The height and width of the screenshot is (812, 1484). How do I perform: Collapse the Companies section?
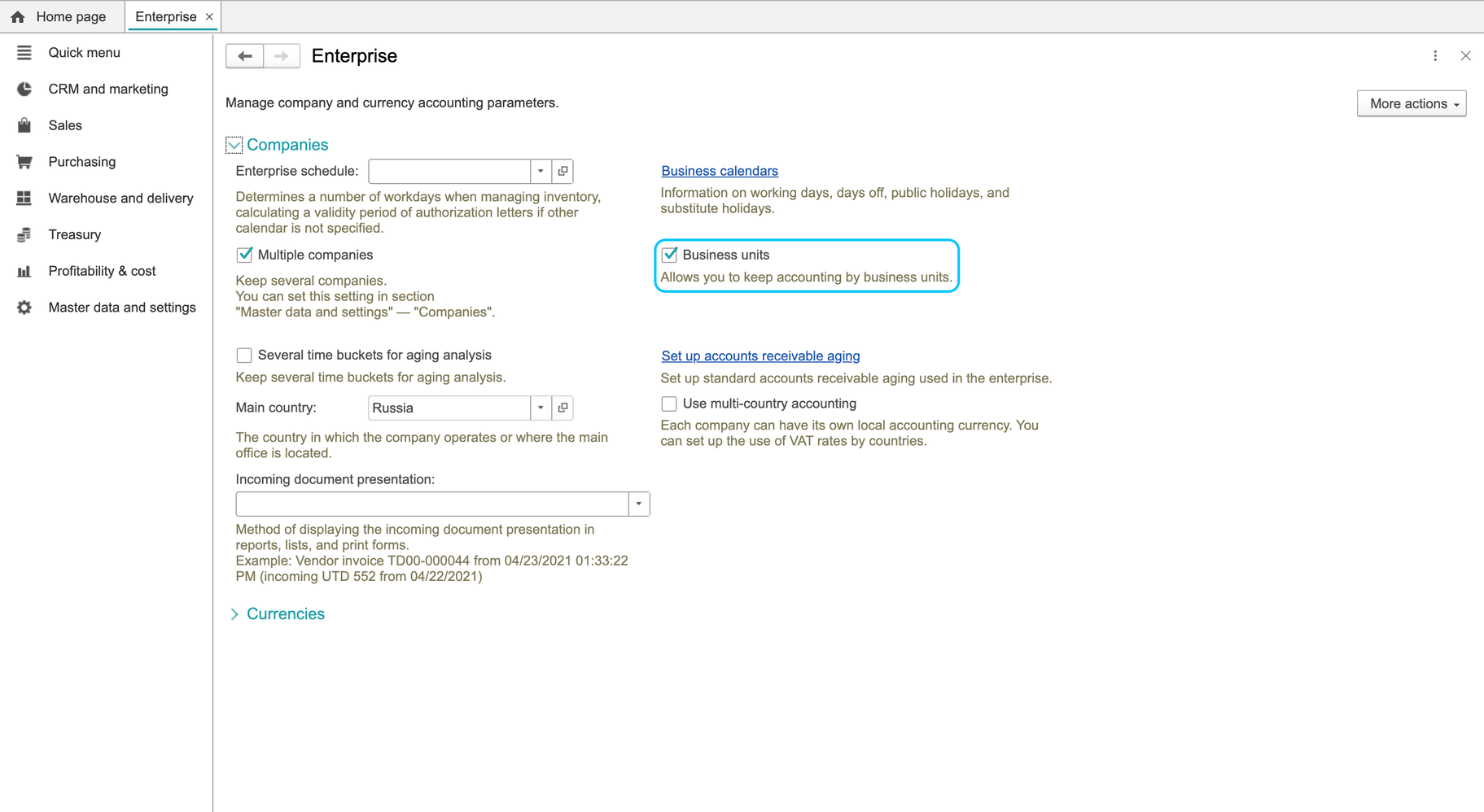[234, 145]
